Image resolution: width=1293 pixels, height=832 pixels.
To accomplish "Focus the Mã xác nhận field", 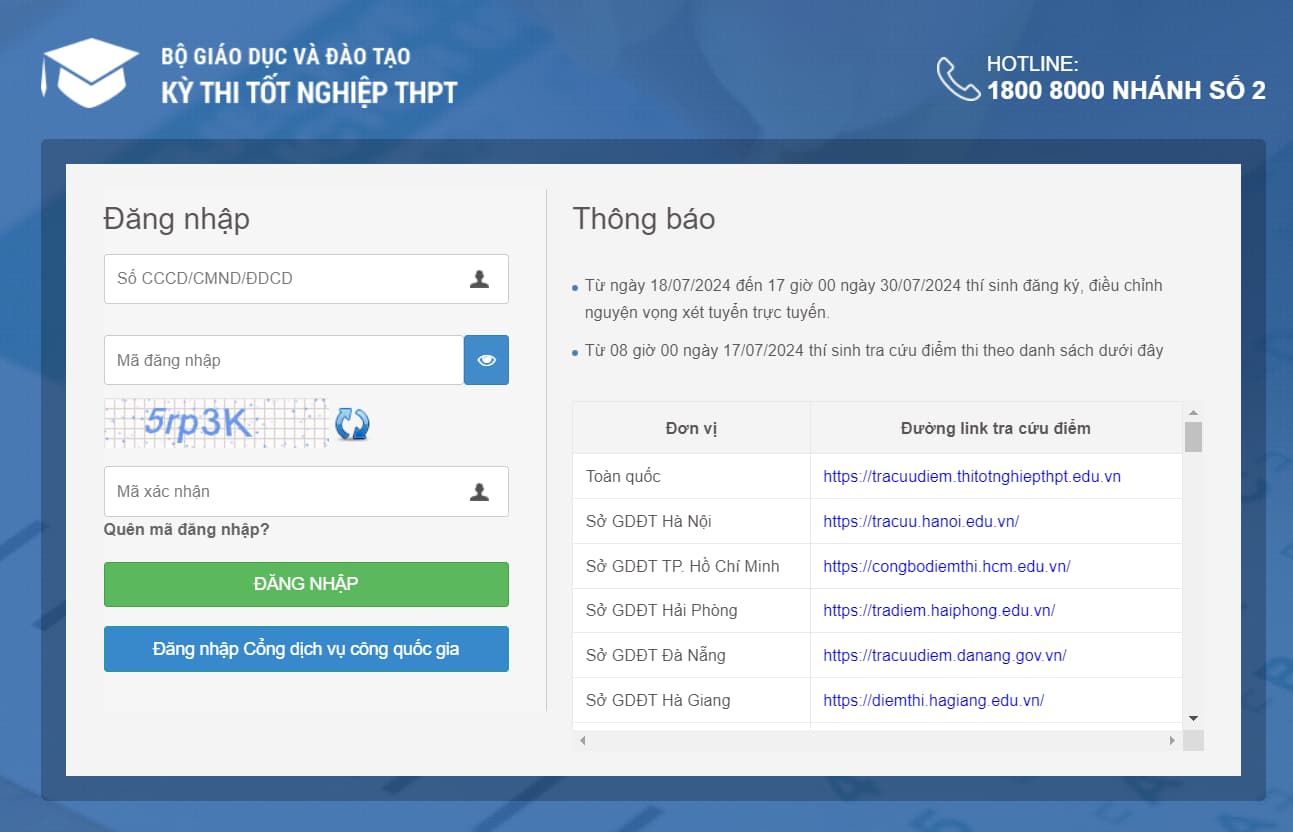I will 306,491.
